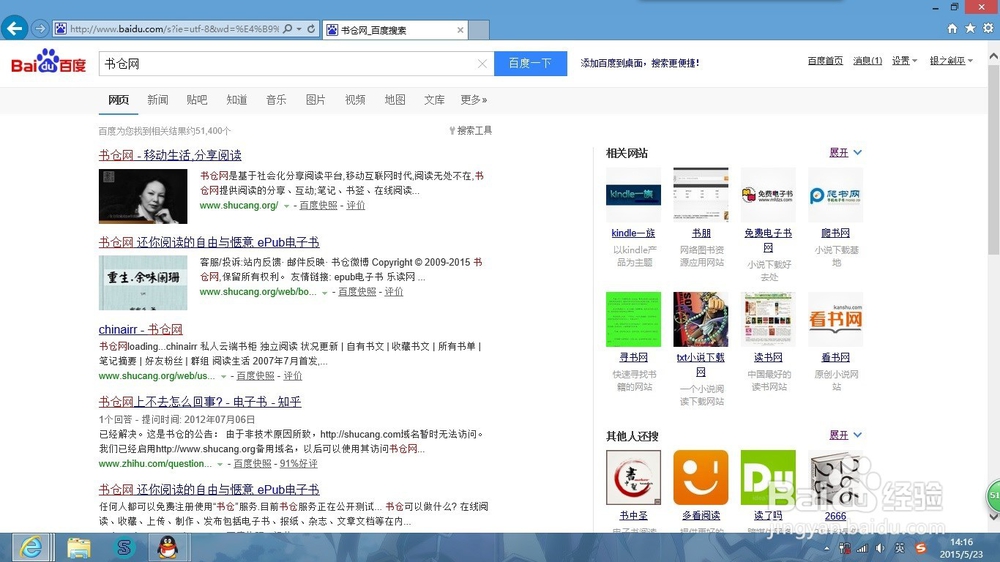Click the green 读了吗 Du icon
1000x562 pixels.
coord(768,477)
